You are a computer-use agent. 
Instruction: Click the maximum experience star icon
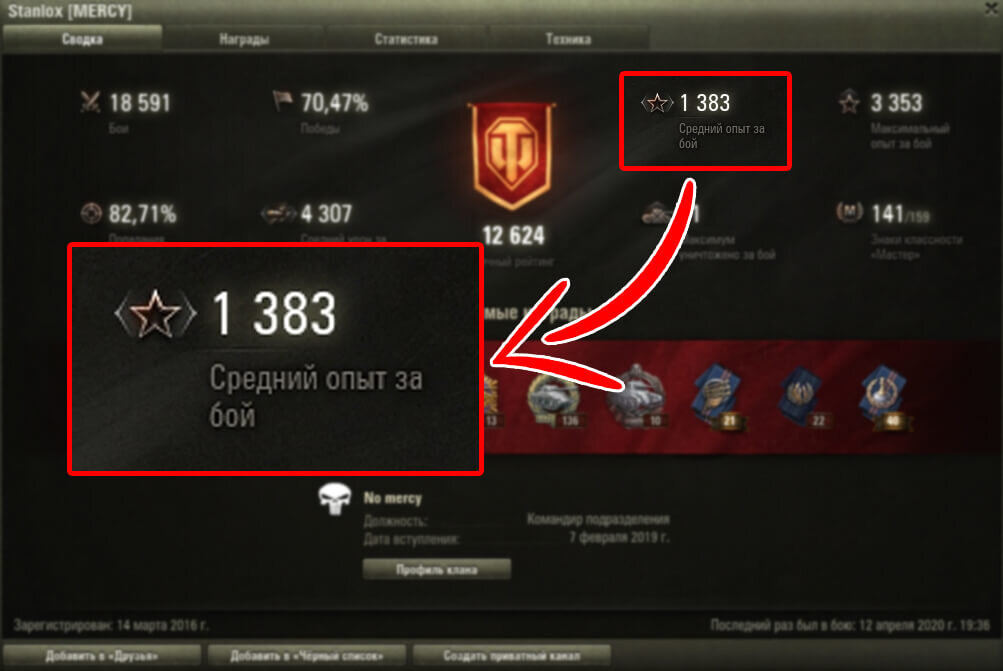(849, 102)
